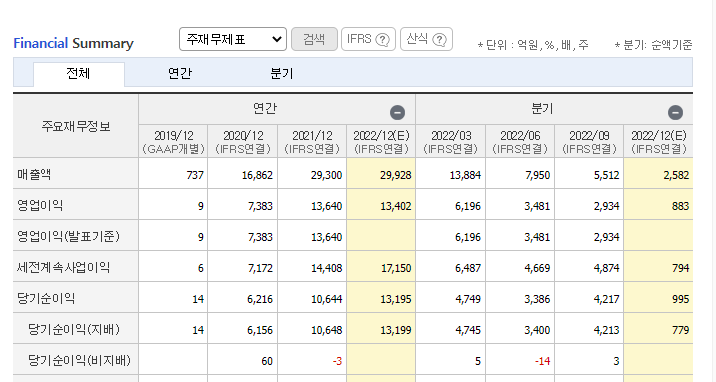Select the 당기순이익(비지배) row label
The height and width of the screenshot is (382, 716).
79,361
